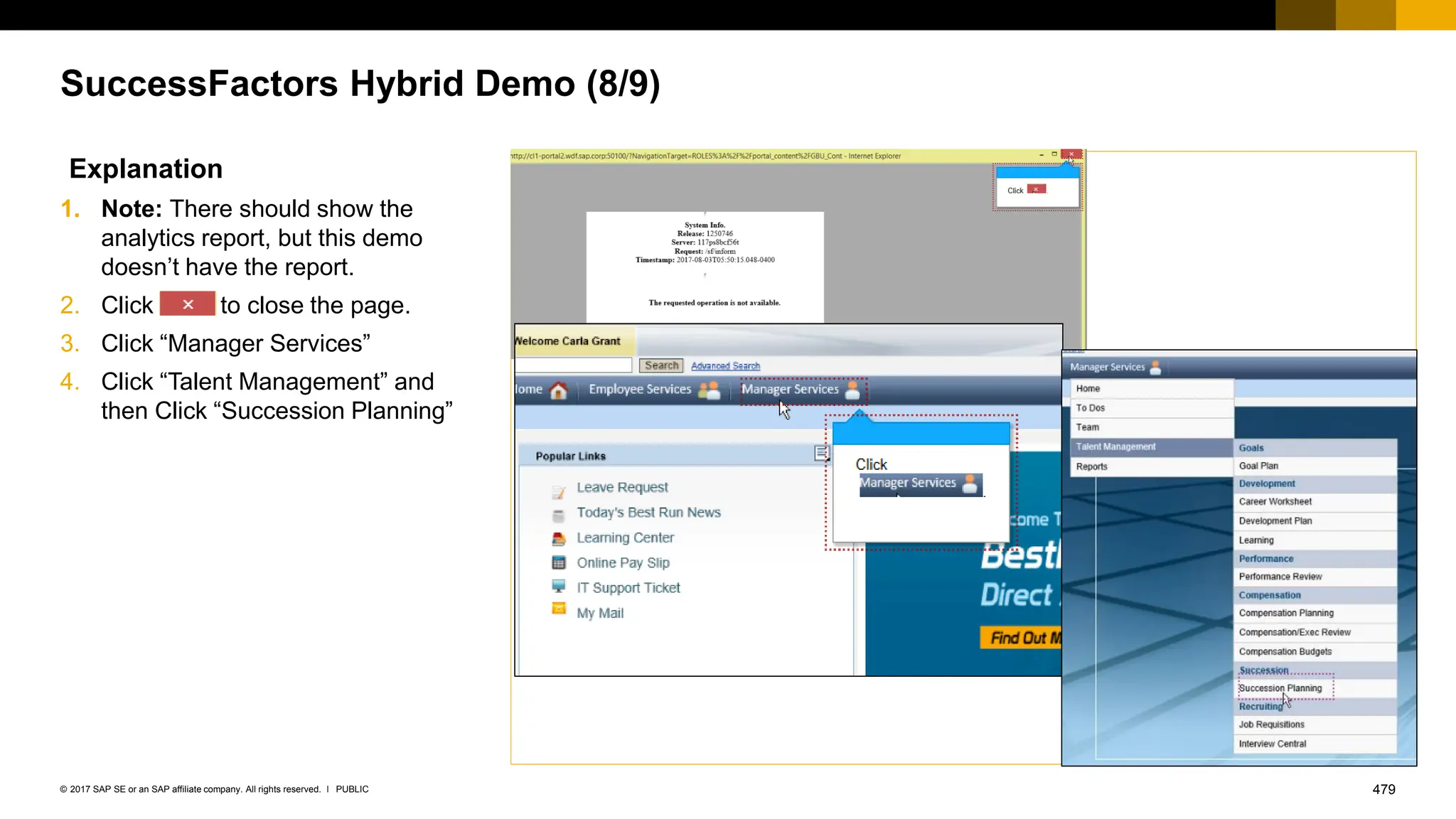Click the portal search input field
Viewport: 1456px width, 819px height.
573,365
